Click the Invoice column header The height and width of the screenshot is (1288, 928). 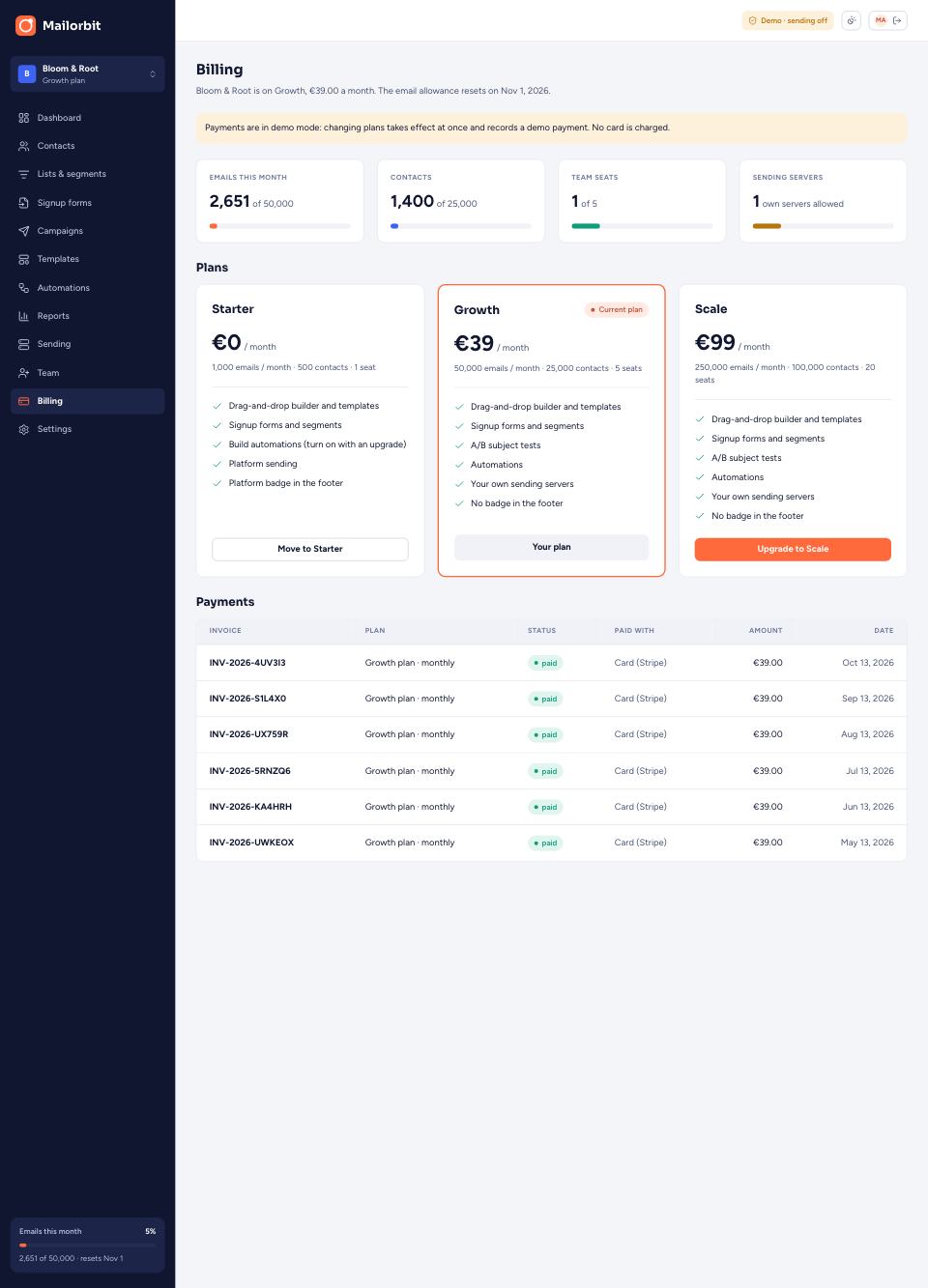(x=225, y=631)
